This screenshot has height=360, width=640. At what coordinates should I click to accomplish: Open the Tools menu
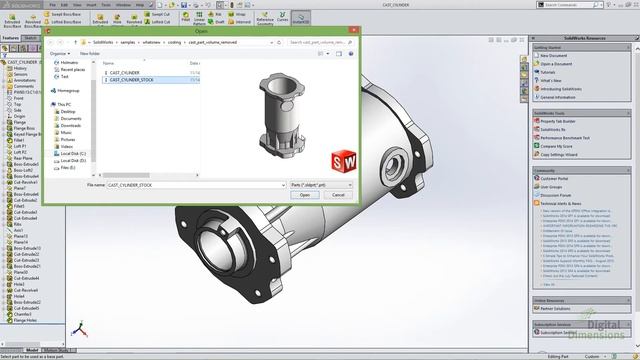106,5
